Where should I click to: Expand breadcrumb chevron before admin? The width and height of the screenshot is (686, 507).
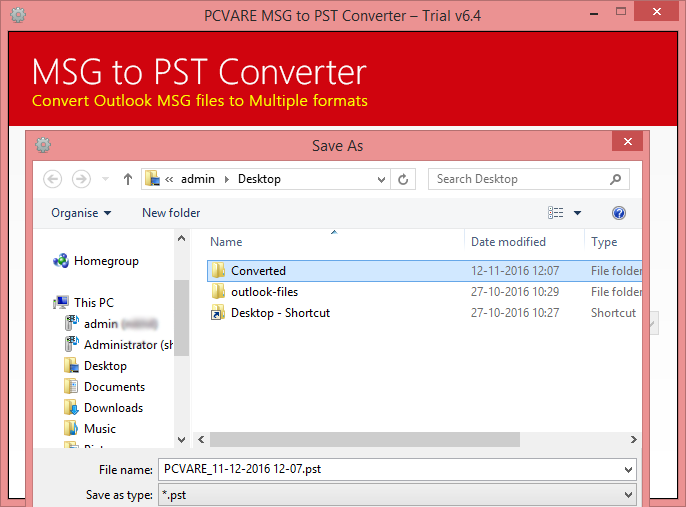(169, 179)
